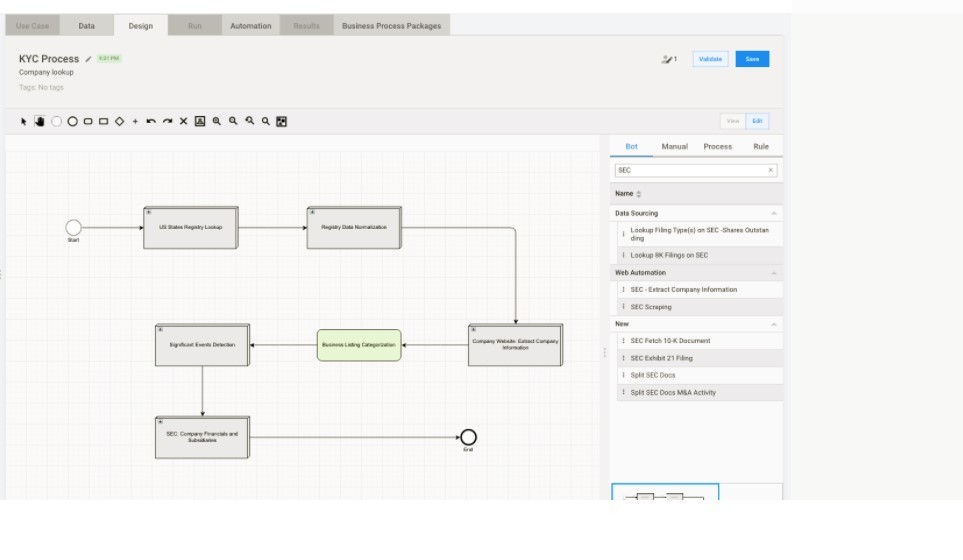Click the delete X toolbar icon
The width and height of the screenshot is (963, 560).
[x=183, y=121]
